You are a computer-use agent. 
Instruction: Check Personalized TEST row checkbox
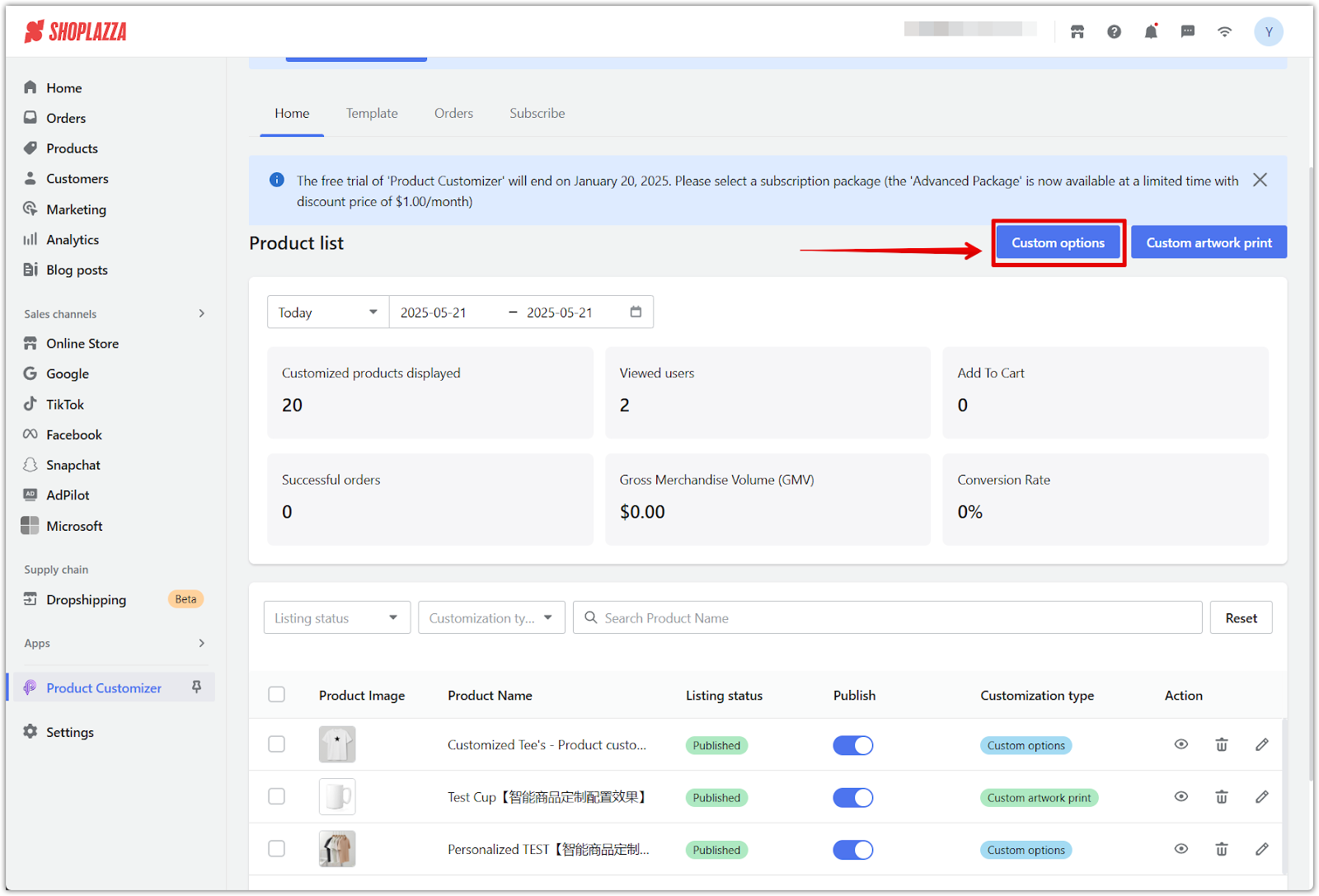click(x=277, y=848)
